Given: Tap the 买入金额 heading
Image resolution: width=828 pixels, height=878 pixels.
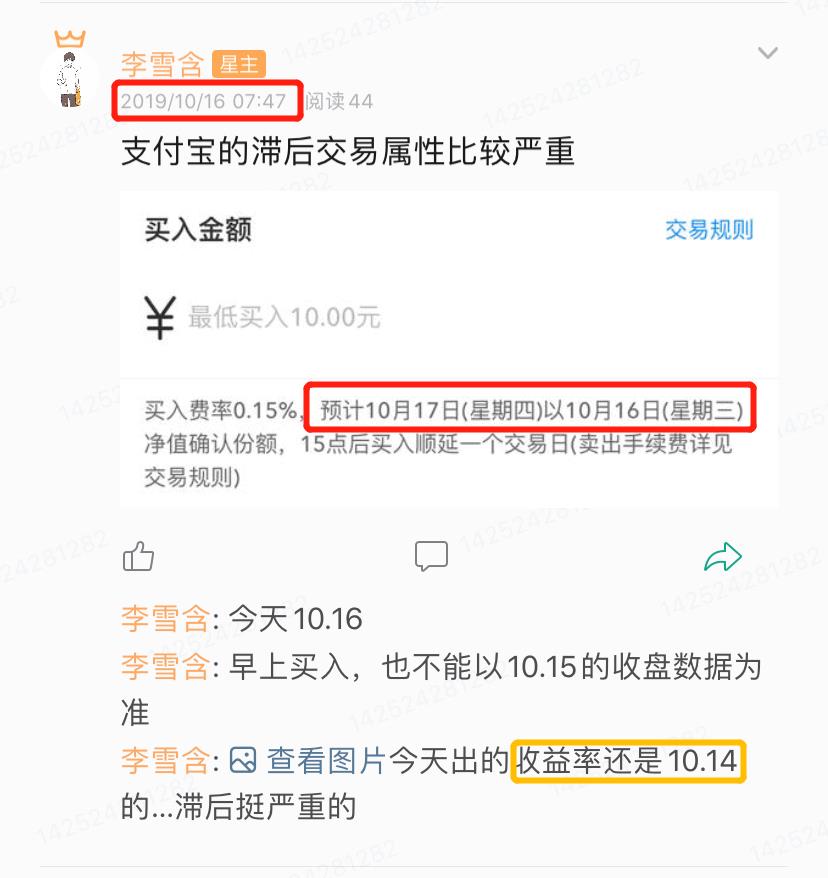Looking at the screenshot, I should point(198,230).
